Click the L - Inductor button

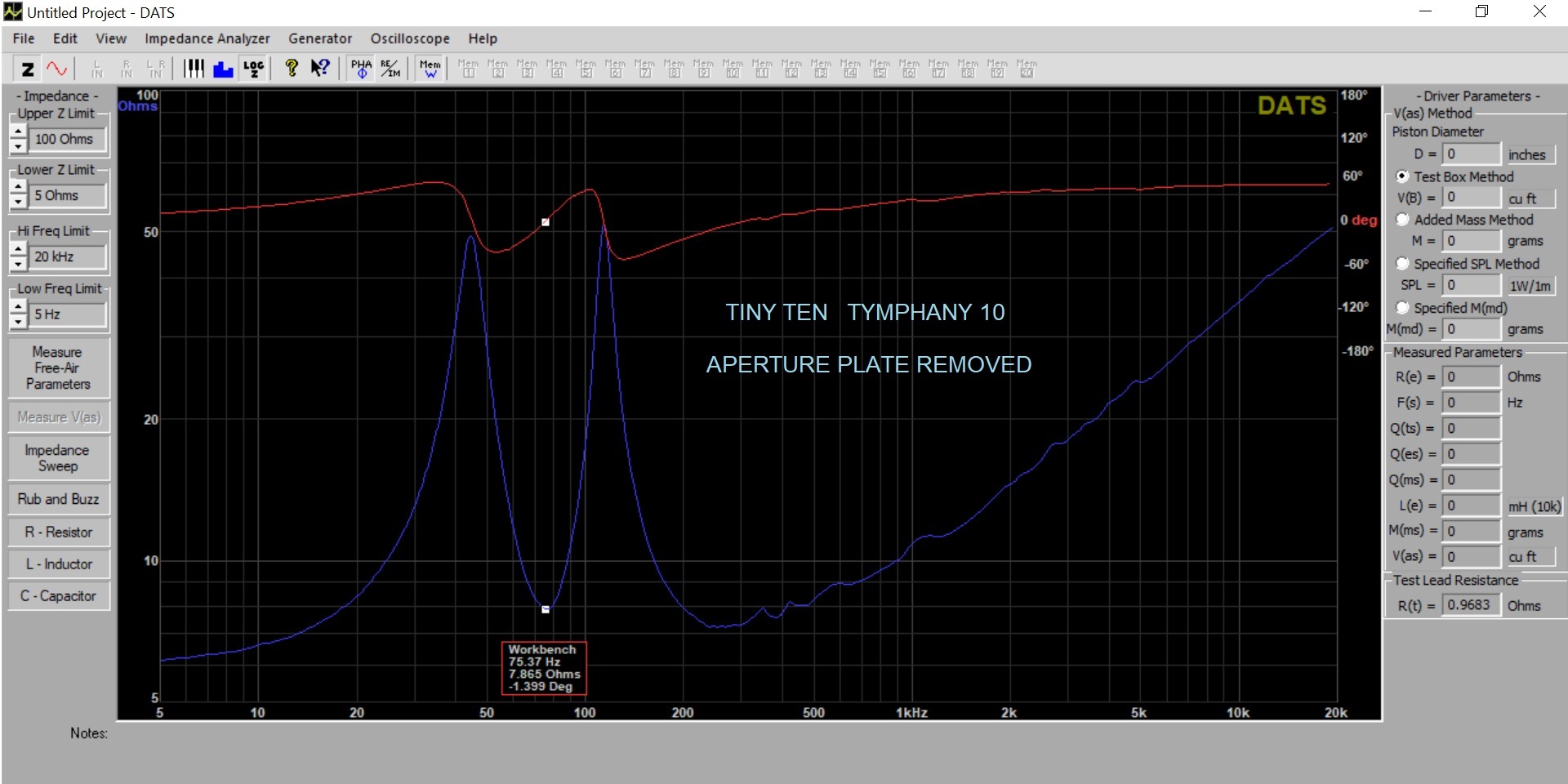[x=58, y=563]
